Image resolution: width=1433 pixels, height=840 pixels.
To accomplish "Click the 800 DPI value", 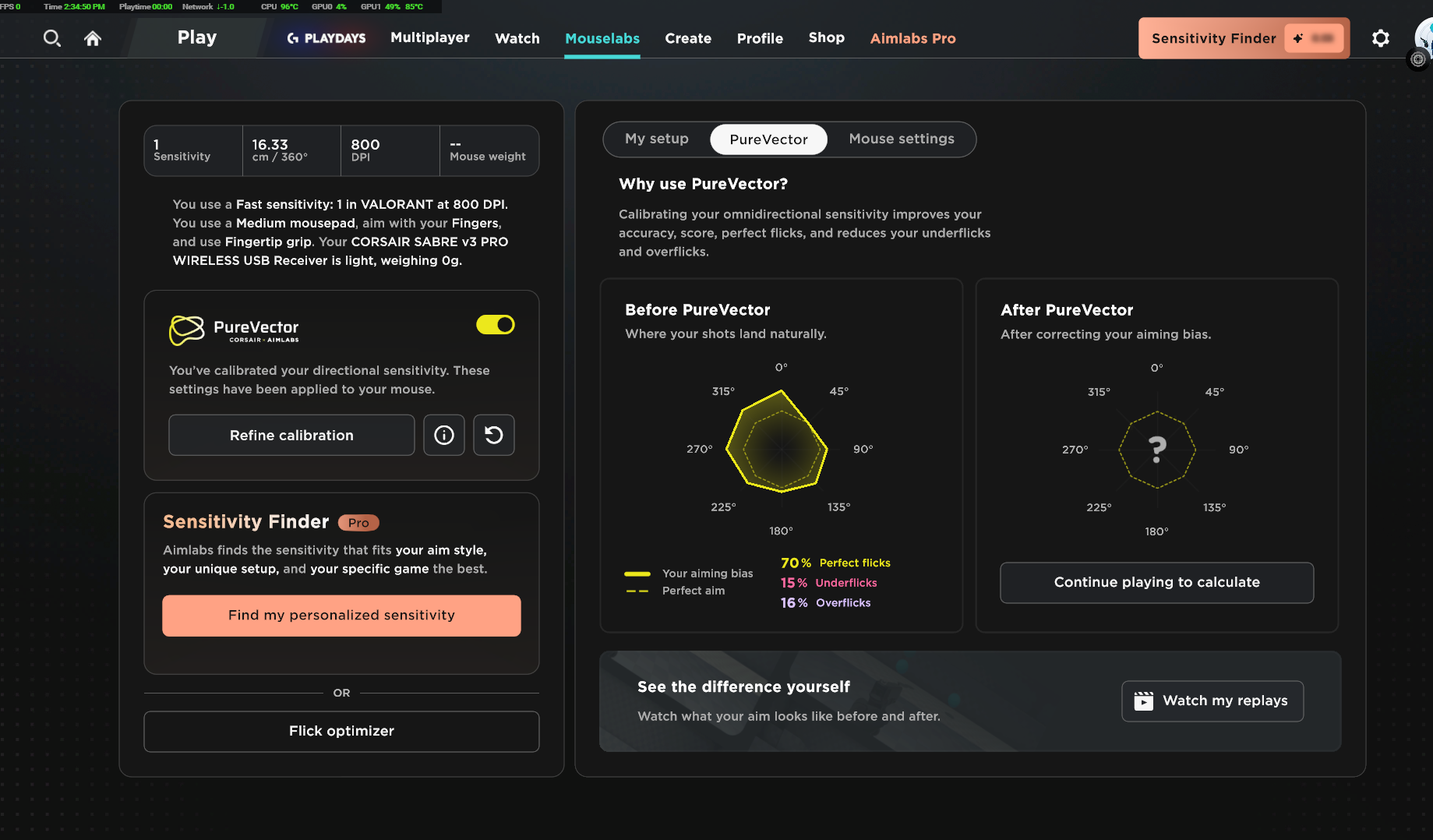I will coord(390,150).
